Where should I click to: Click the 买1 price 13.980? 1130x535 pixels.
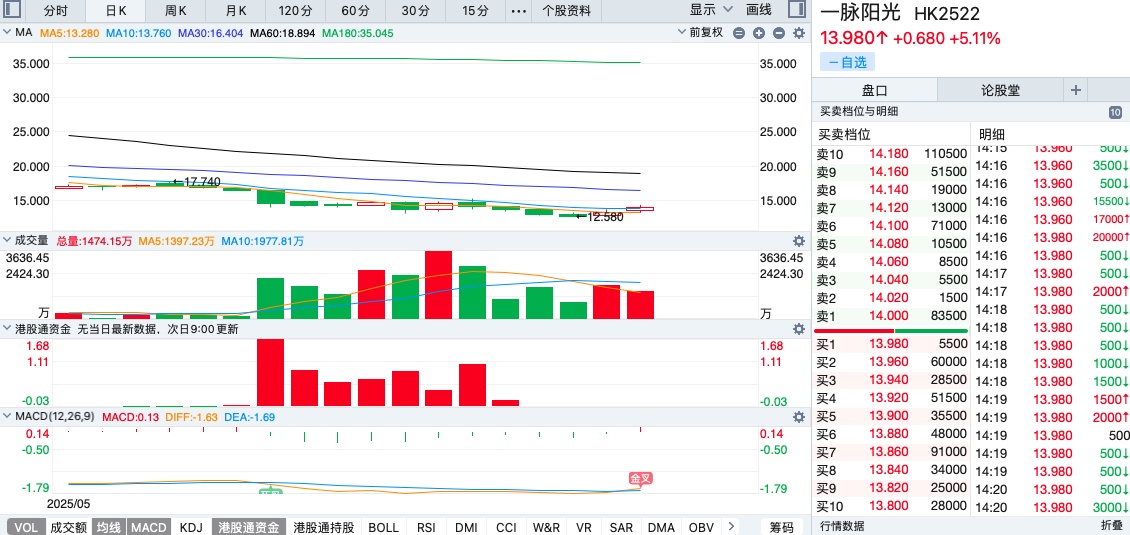889,344
